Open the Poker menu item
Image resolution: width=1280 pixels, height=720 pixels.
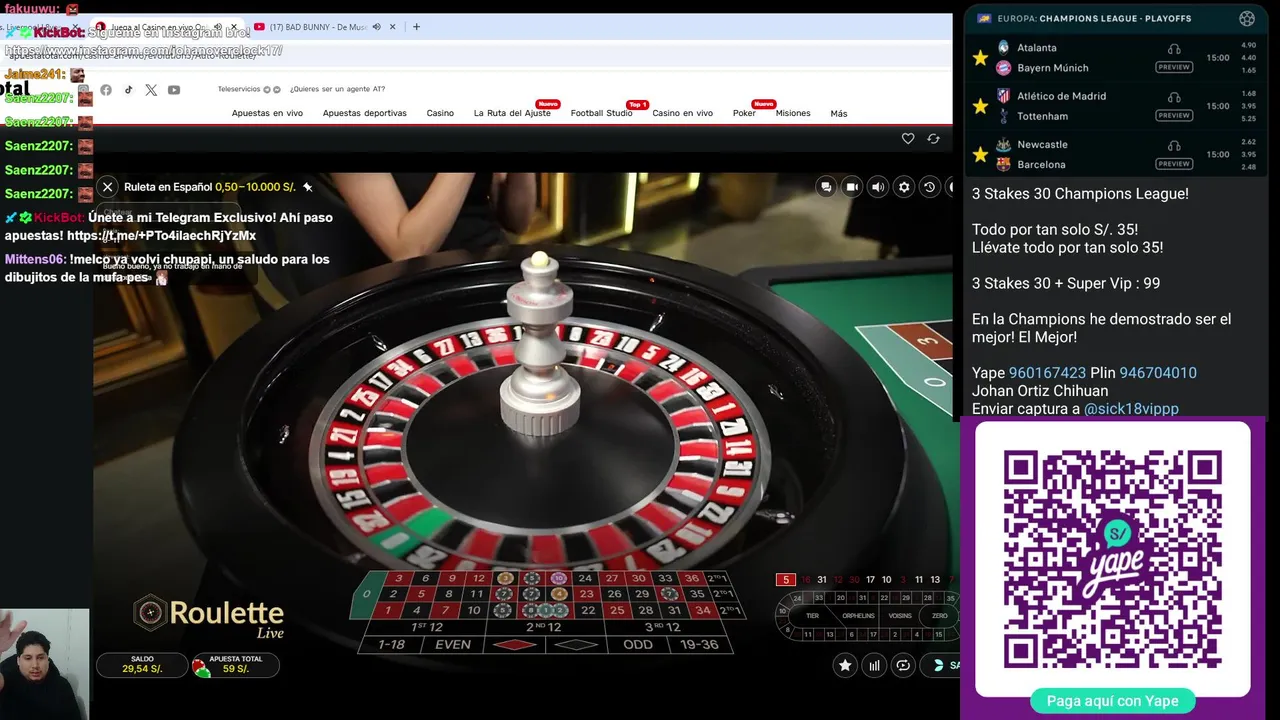[x=744, y=113]
